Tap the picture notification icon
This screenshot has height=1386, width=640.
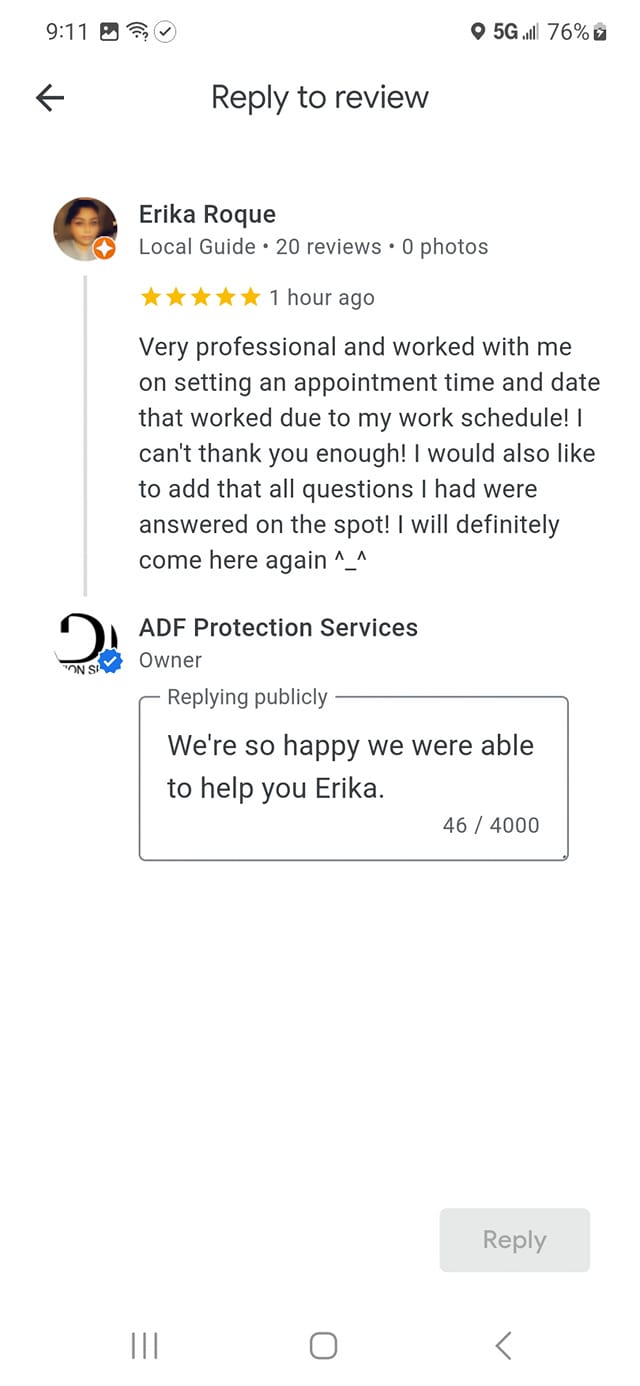109,32
